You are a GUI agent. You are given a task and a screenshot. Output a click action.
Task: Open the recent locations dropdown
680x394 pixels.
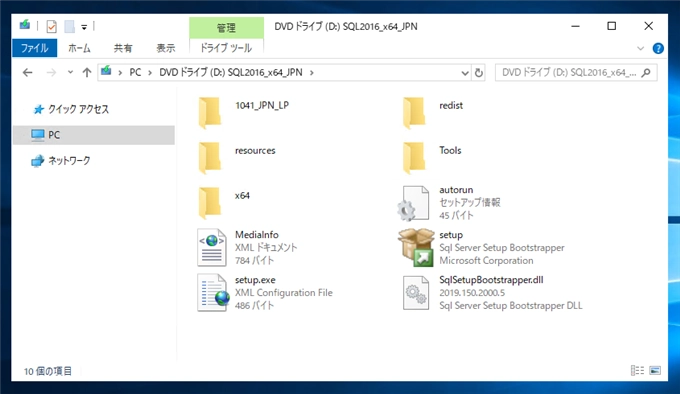[x=70, y=72]
